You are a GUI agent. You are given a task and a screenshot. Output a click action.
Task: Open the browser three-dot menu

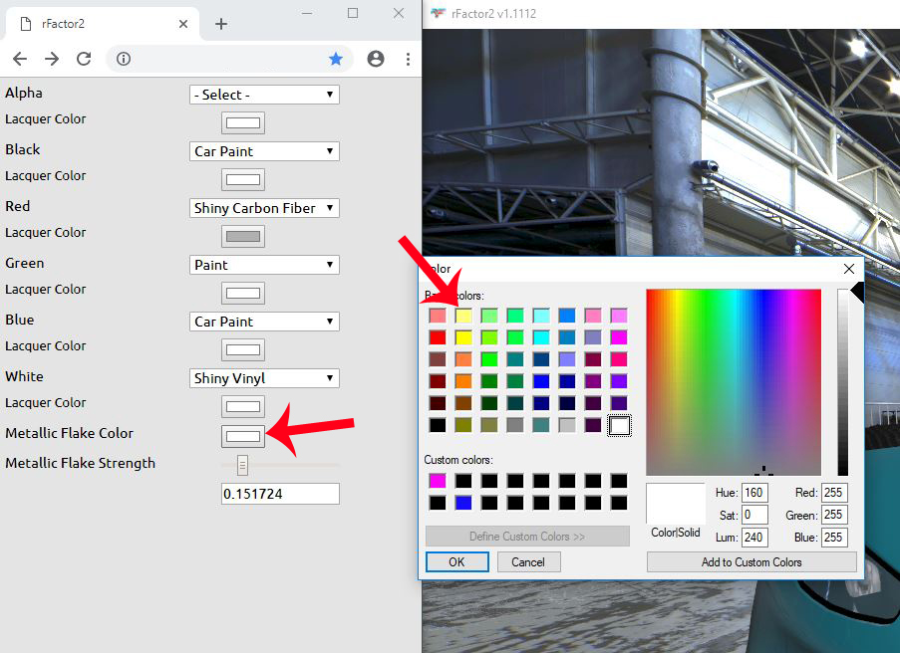pos(408,59)
